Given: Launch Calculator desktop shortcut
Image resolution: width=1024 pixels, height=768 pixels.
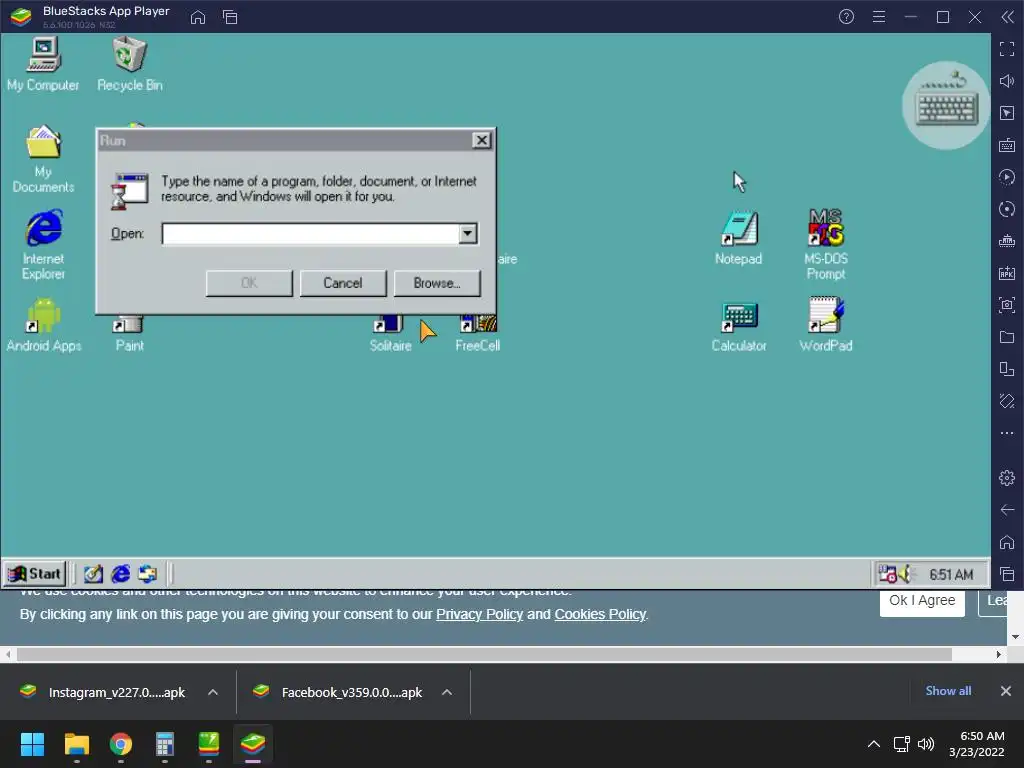Looking at the screenshot, I should [739, 327].
